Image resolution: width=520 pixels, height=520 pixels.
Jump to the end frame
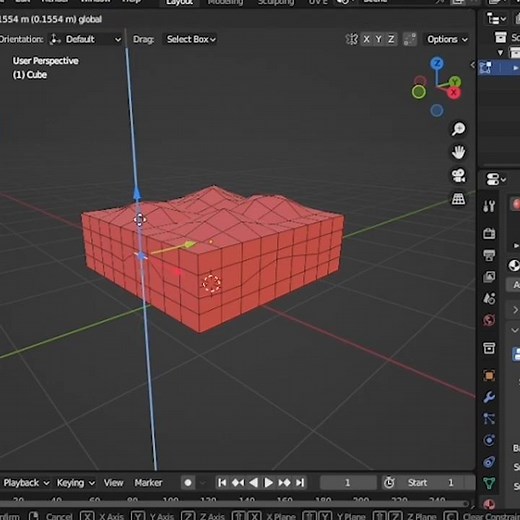point(300,483)
